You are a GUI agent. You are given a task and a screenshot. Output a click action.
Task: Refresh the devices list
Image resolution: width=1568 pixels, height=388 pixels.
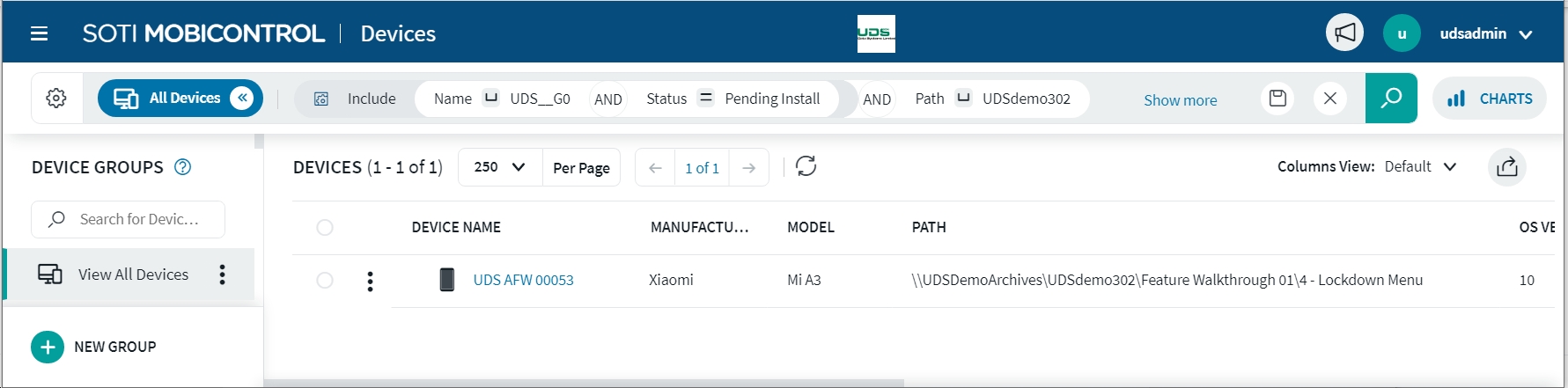806,166
